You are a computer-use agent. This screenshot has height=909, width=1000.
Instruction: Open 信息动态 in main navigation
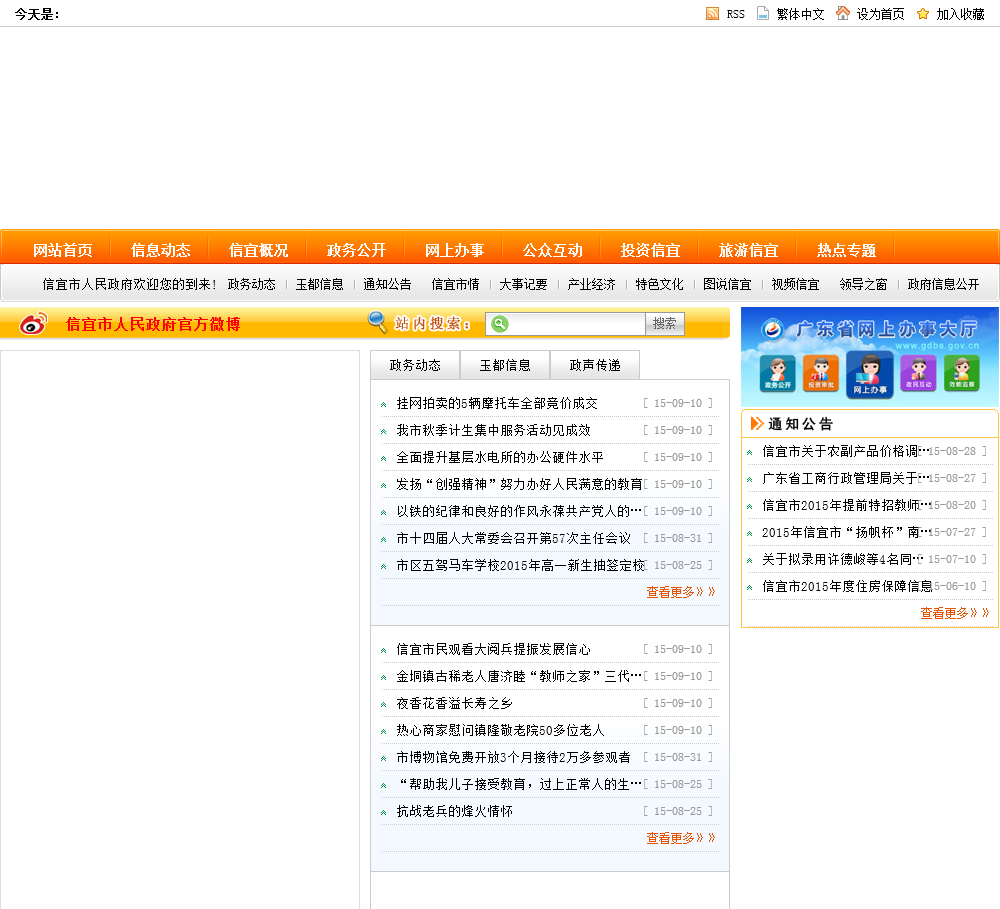click(x=161, y=250)
